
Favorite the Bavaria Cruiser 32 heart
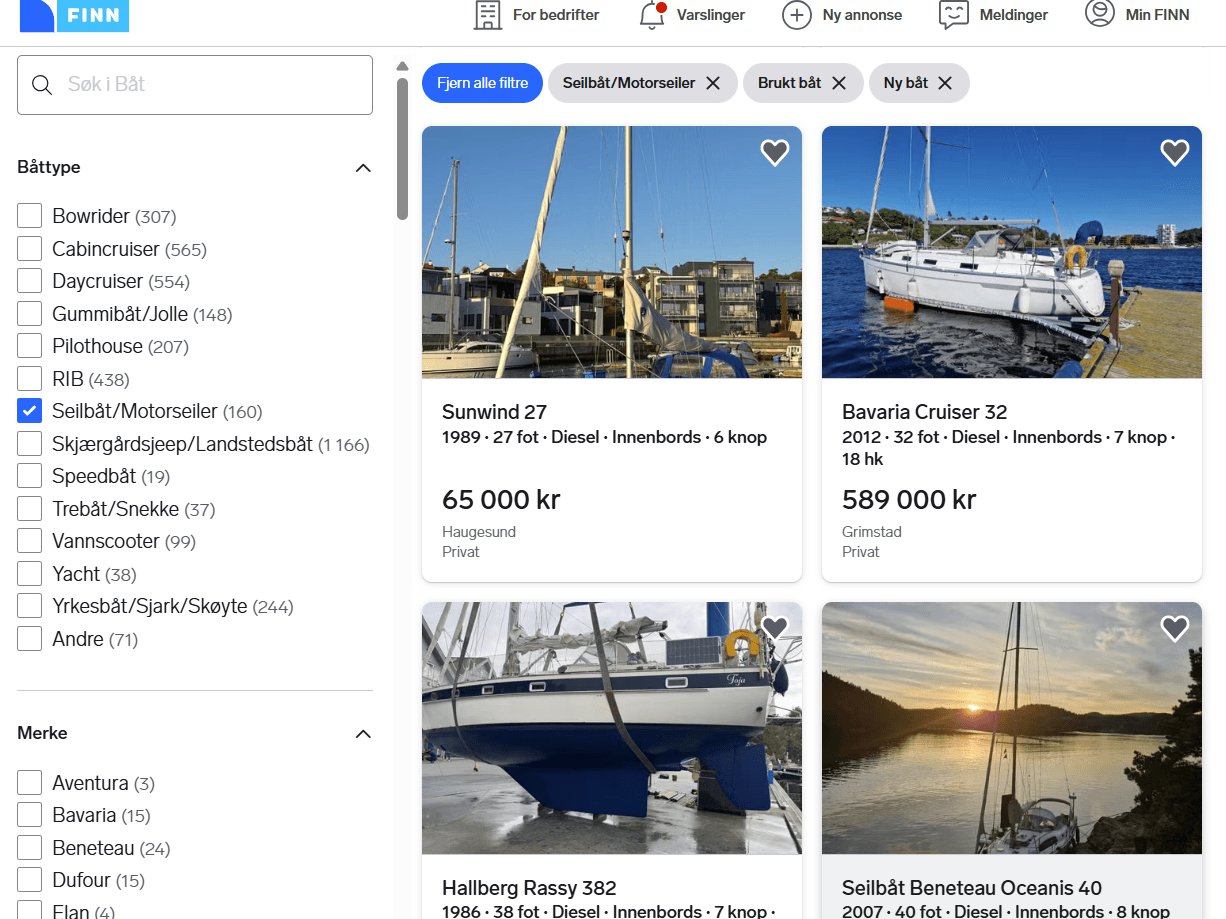click(1174, 152)
